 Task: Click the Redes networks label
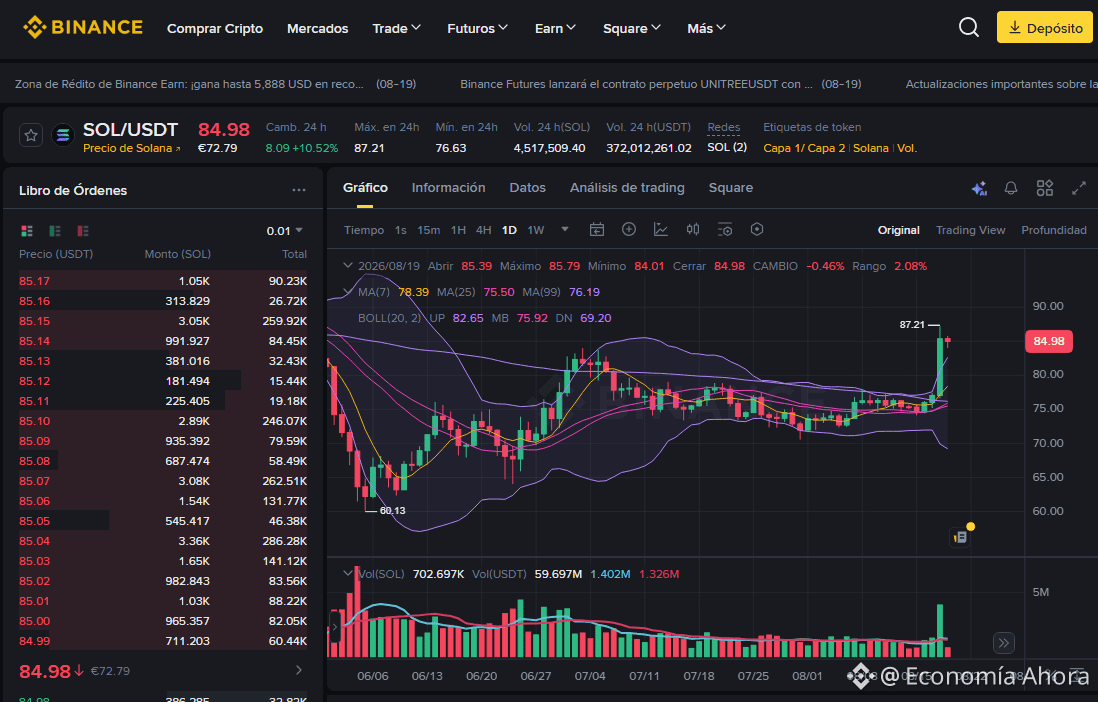(723, 127)
